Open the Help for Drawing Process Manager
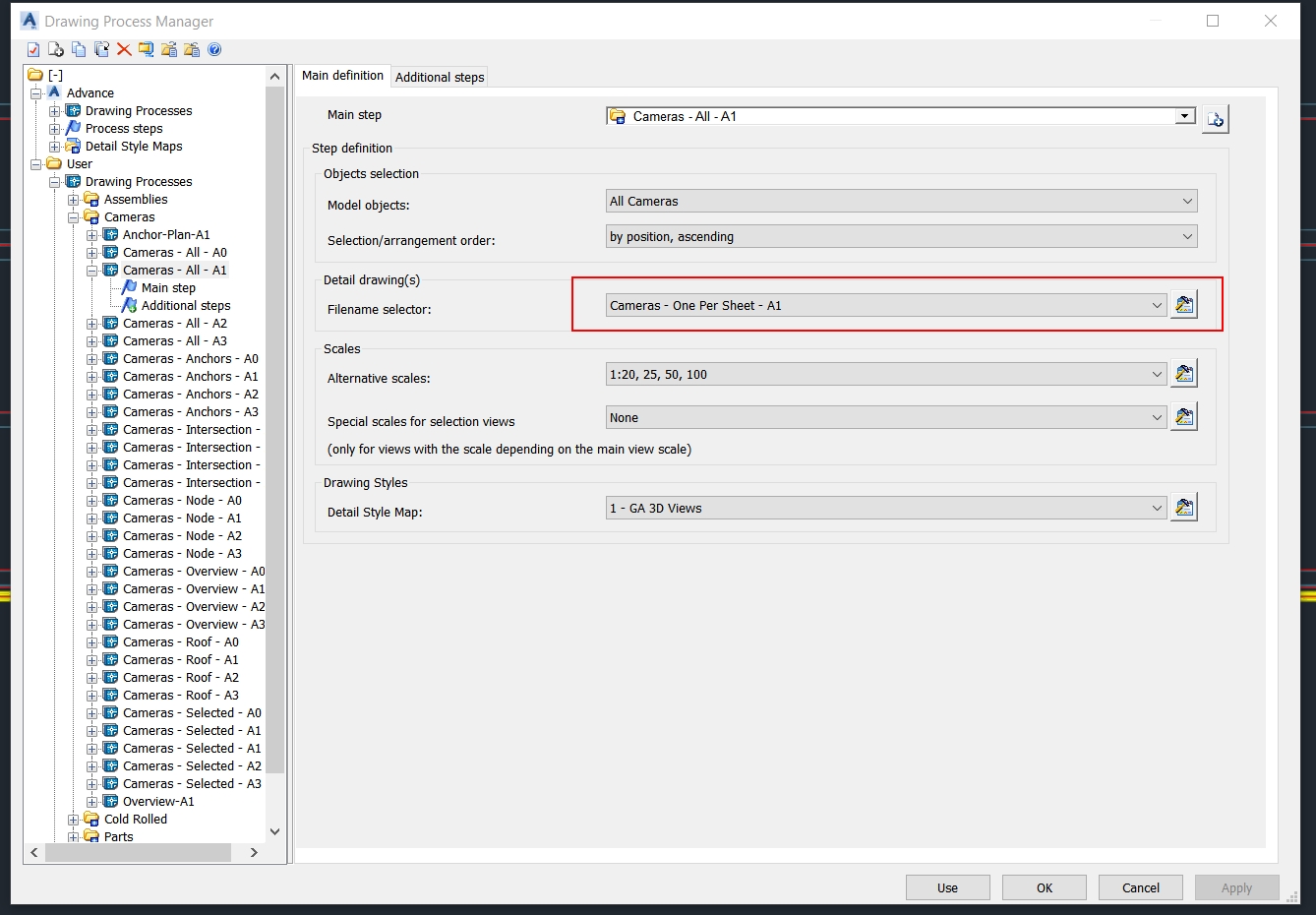Screen dimensions: 1316x915 click(x=214, y=49)
